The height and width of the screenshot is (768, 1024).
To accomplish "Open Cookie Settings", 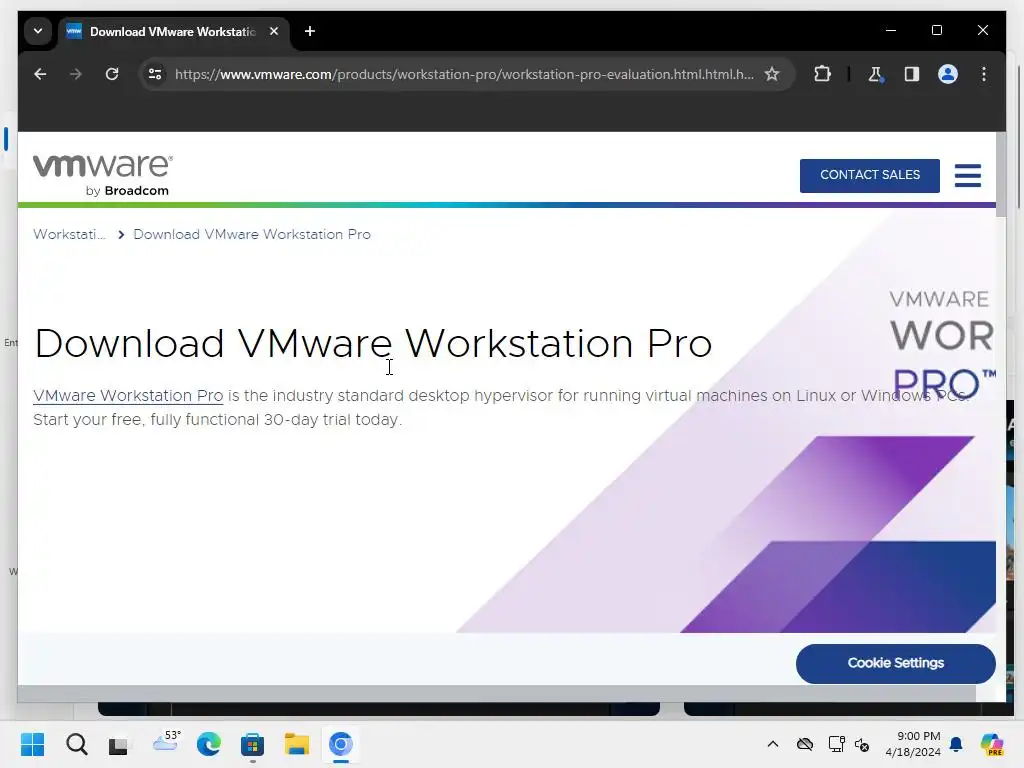I will pyautogui.click(x=895, y=664).
